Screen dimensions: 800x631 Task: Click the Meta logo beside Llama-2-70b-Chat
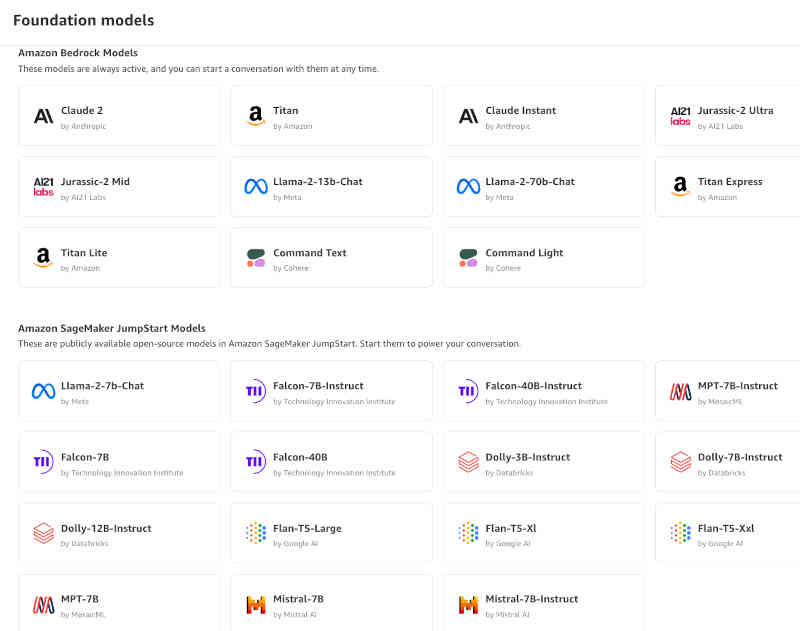click(468, 187)
